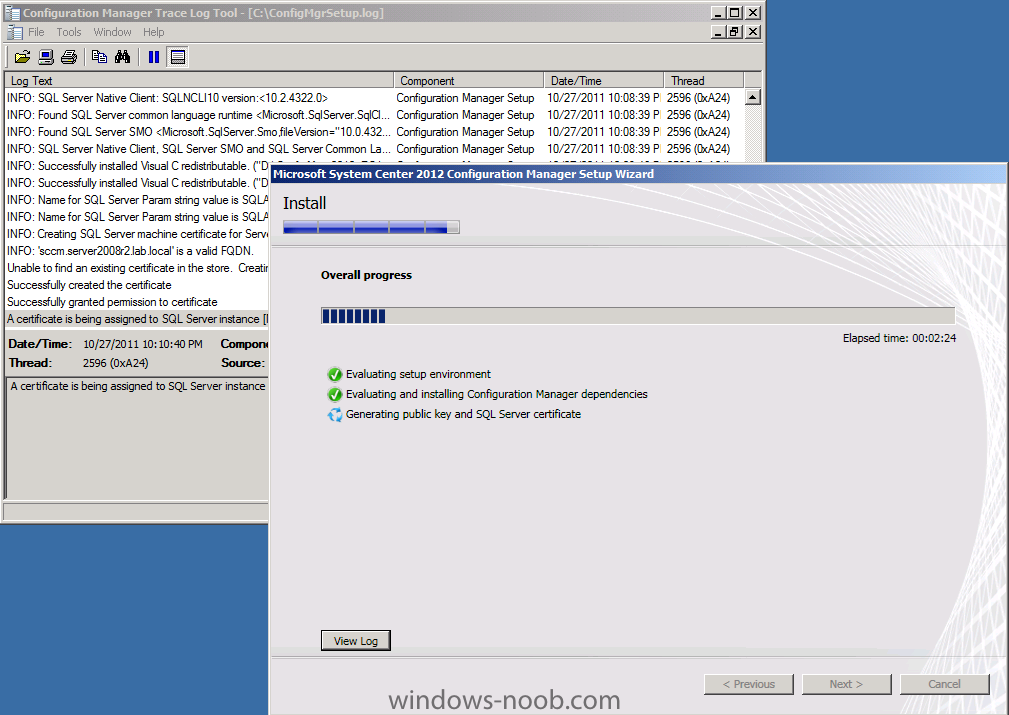Click Thread cell of the common language runtime row
Viewport: 1009px width, 715px height.
tap(699, 115)
